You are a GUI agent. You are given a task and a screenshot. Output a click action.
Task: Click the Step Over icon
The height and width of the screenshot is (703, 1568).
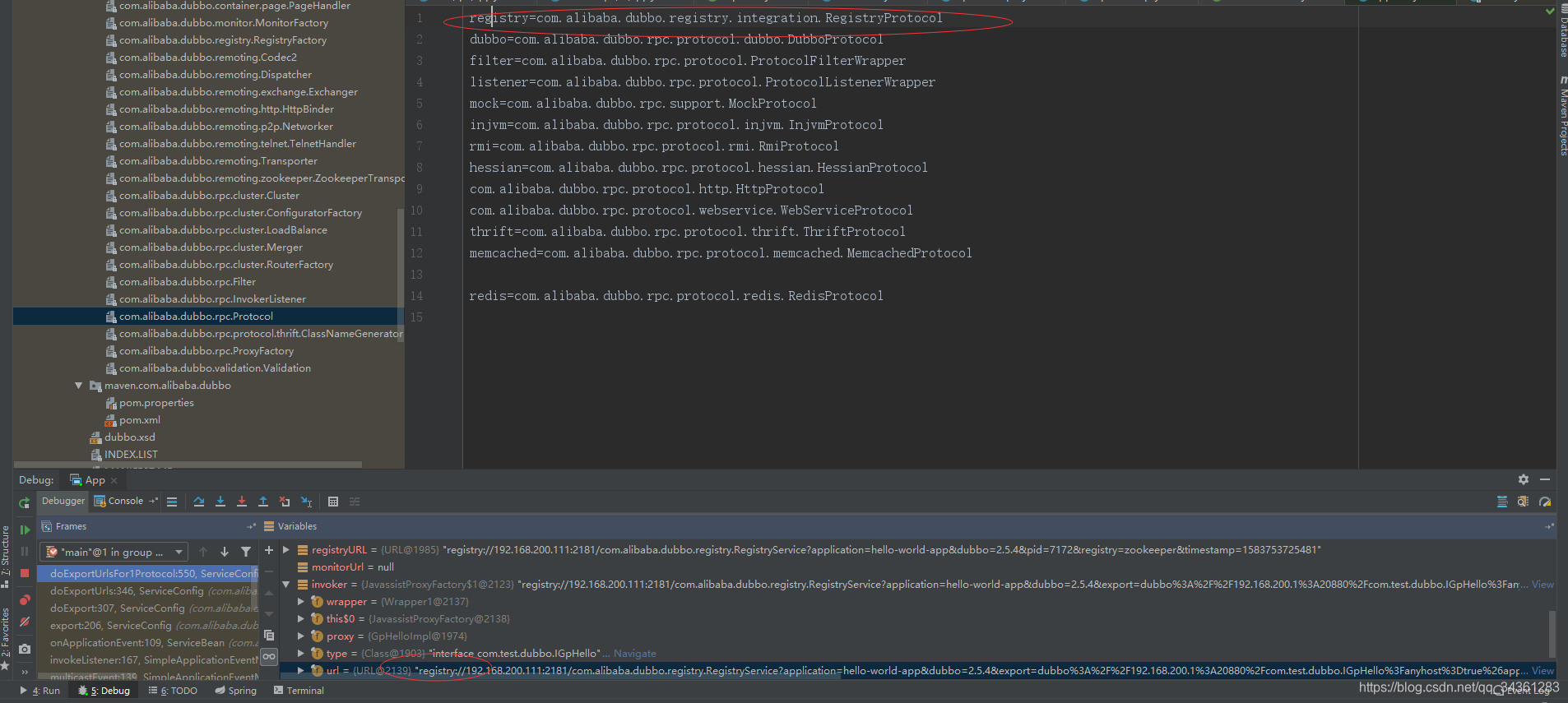pyautogui.click(x=199, y=502)
